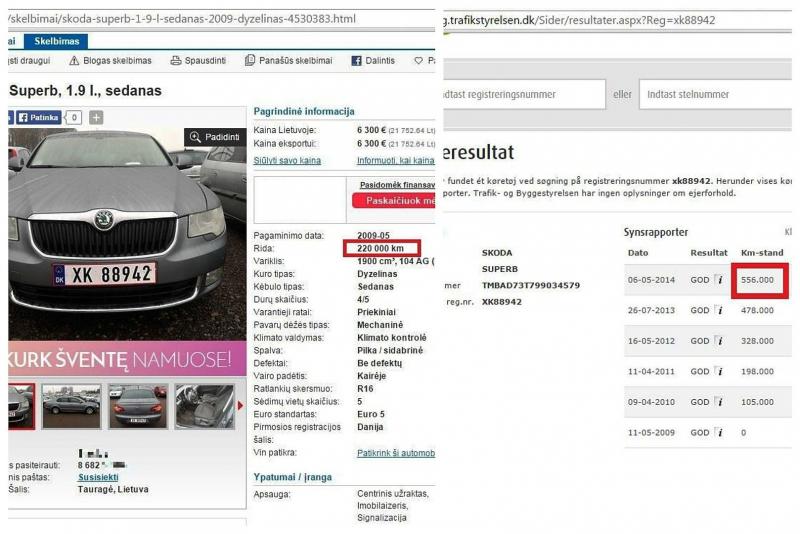
Task: Click the Dalintis Facebook icon
Action: coord(356,61)
